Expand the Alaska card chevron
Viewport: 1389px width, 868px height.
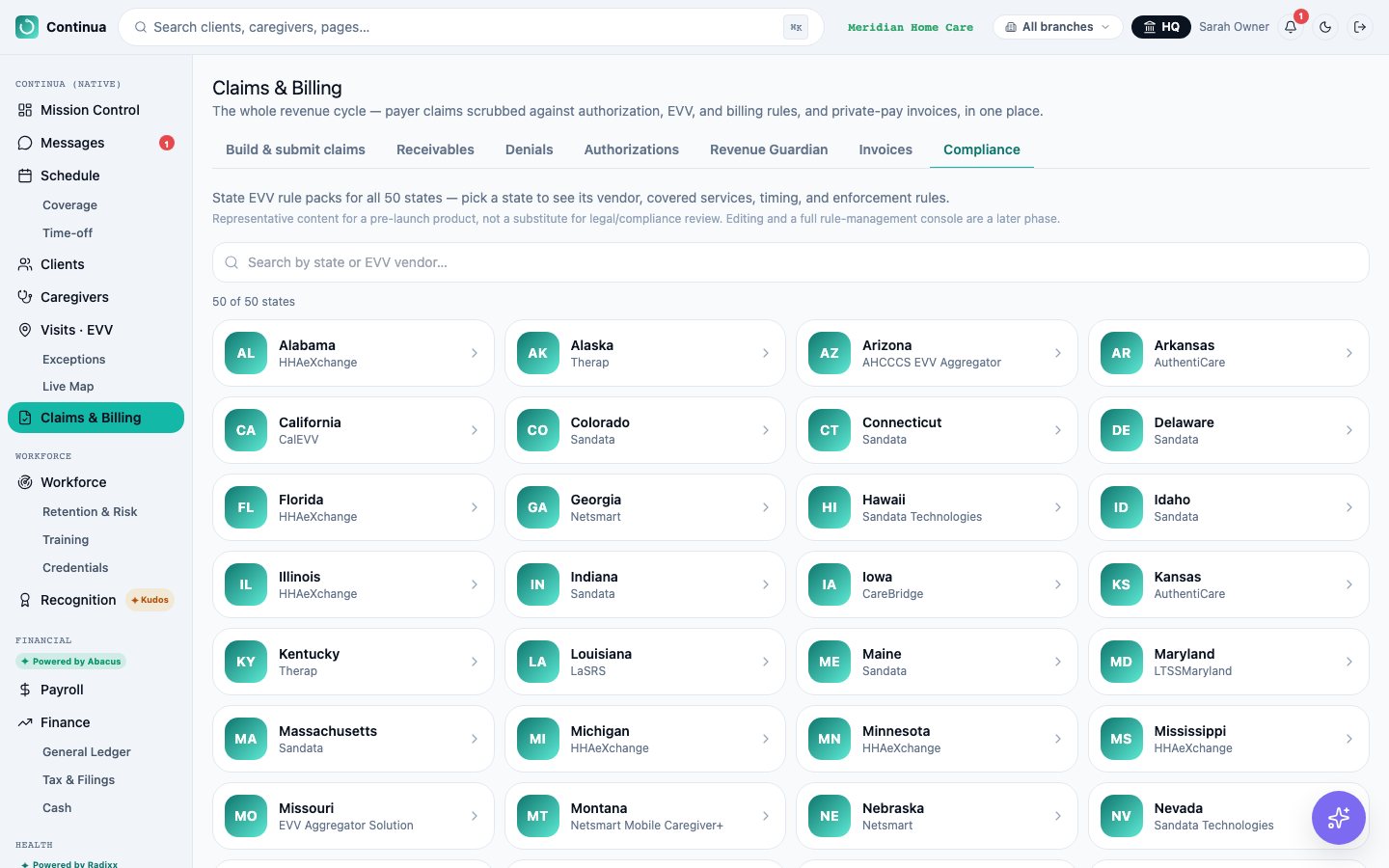pos(766,353)
